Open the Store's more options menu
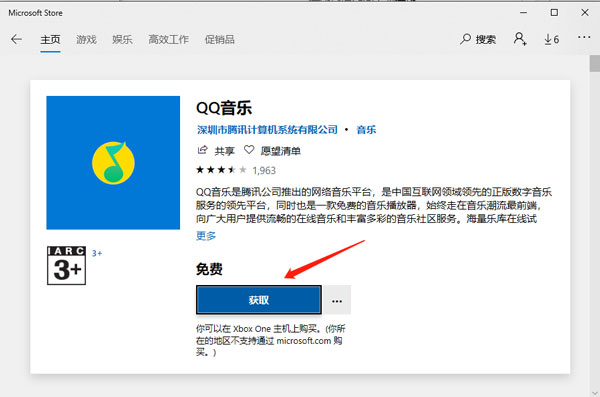The height and width of the screenshot is (397, 600). point(584,37)
